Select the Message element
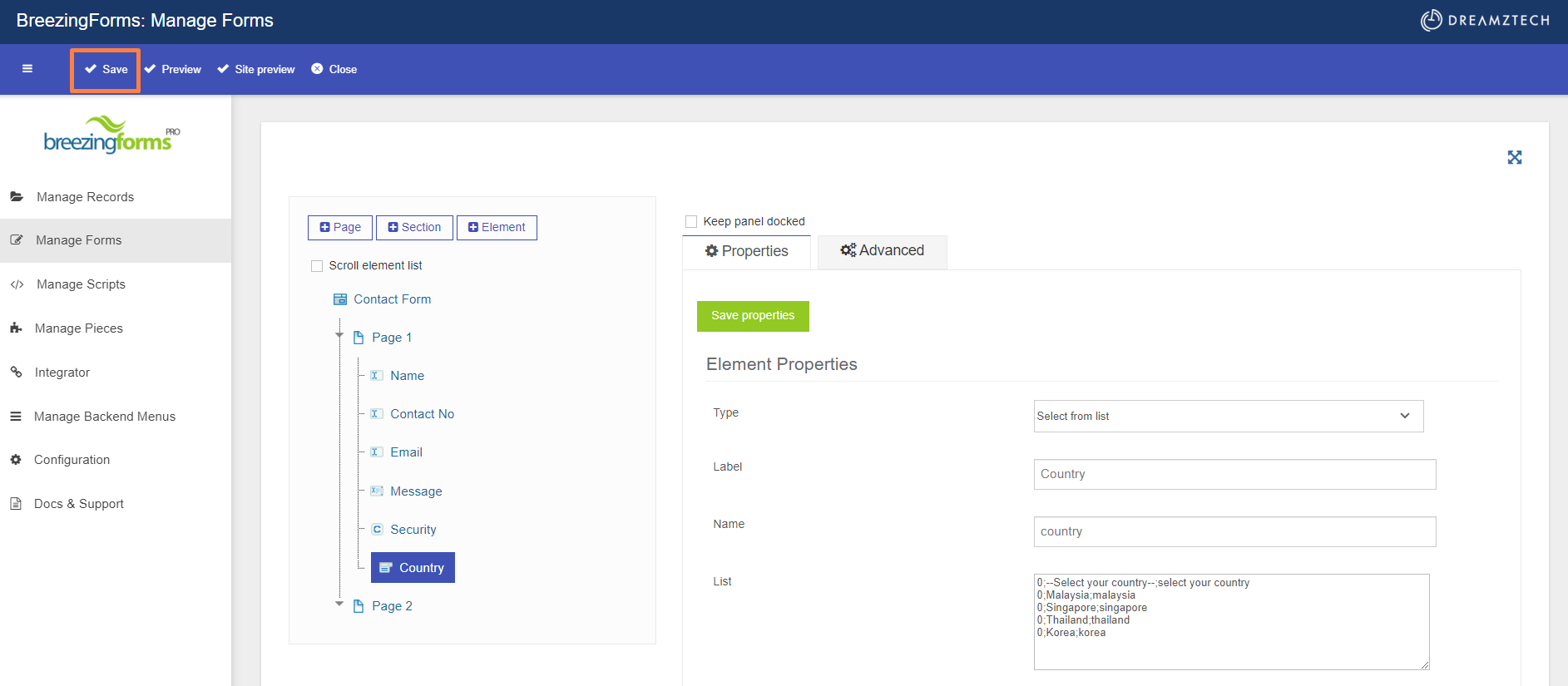 tap(417, 491)
